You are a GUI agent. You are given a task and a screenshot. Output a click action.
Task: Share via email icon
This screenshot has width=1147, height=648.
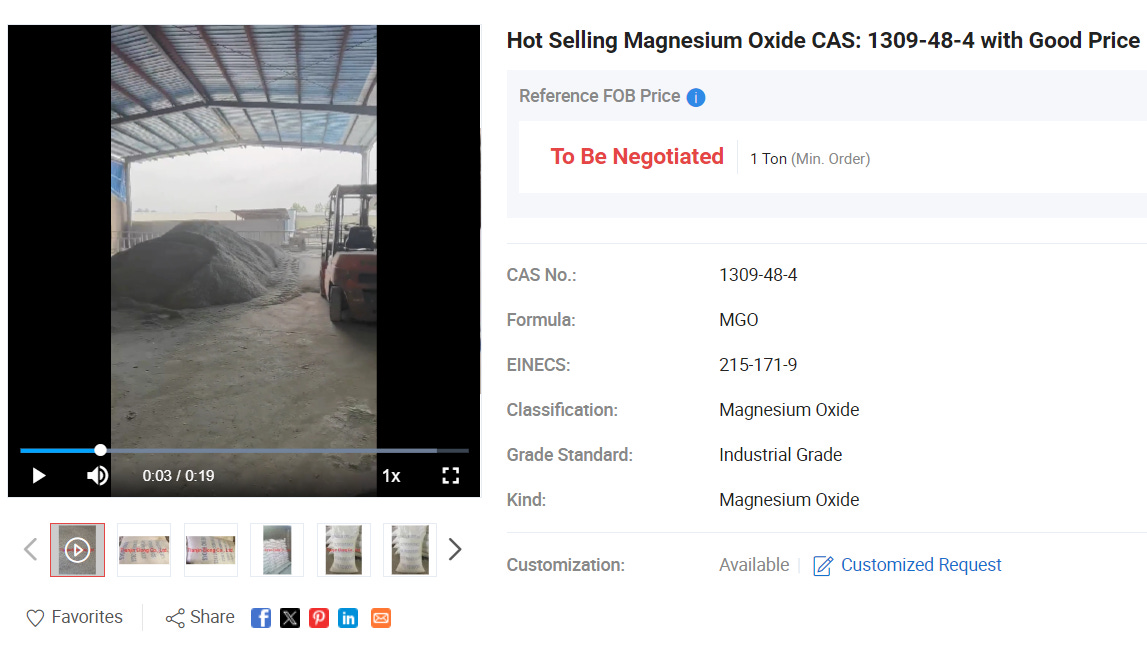pos(380,618)
